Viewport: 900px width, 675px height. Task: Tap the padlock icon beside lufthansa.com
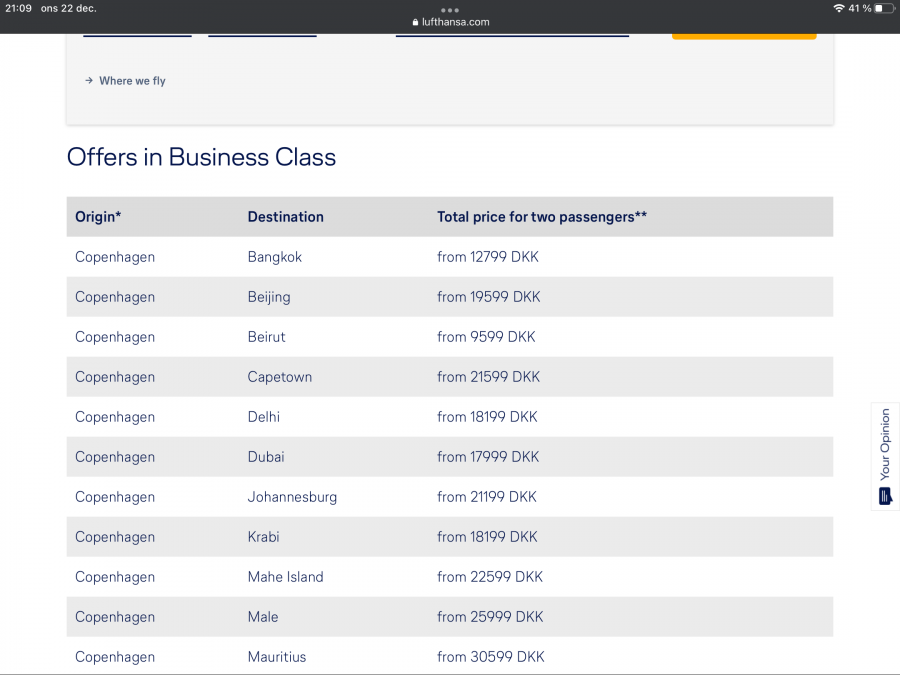click(x=415, y=22)
